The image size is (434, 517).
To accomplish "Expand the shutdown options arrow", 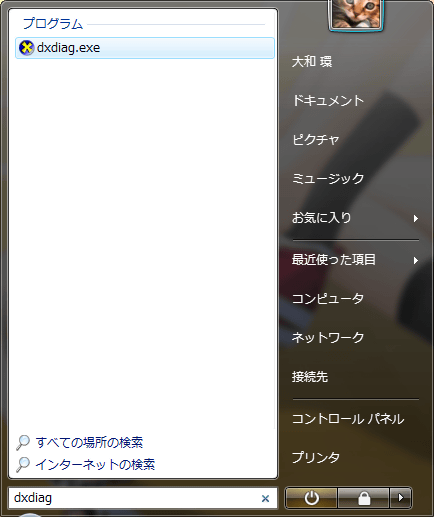I will pyautogui.click(x=401, y=498).
